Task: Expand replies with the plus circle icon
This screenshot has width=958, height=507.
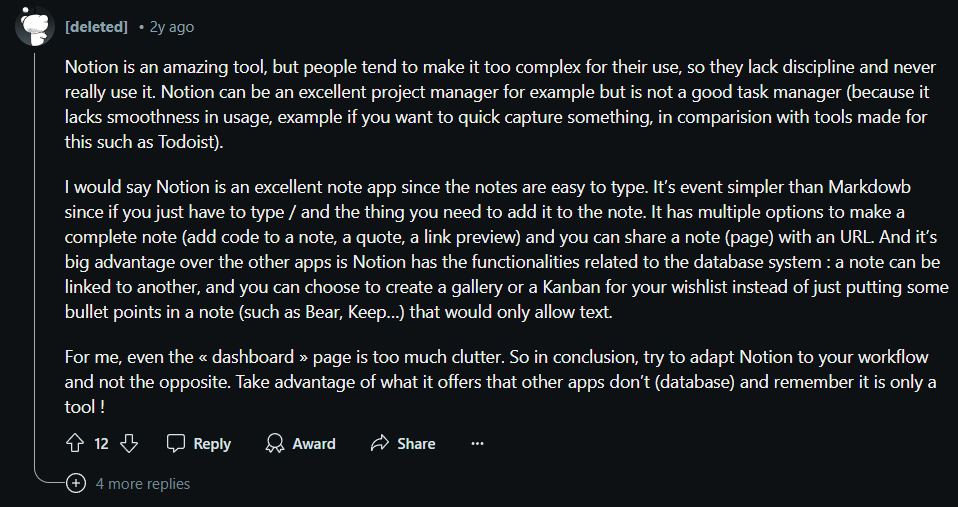Action: click(76, 484)
